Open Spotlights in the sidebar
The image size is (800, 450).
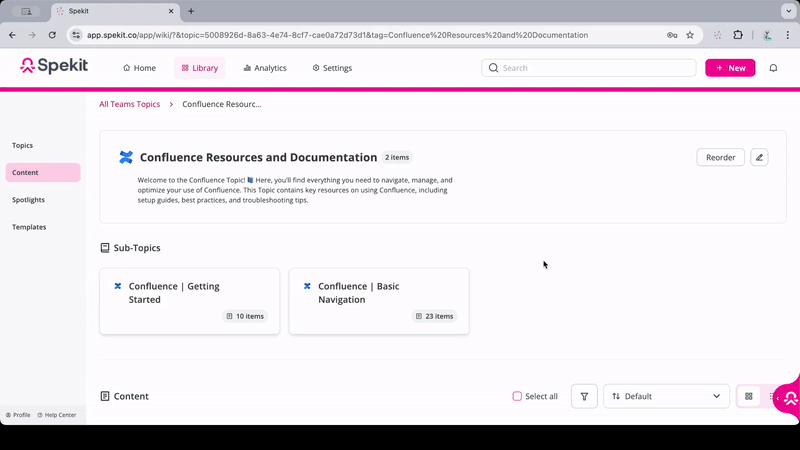[29, 200]
